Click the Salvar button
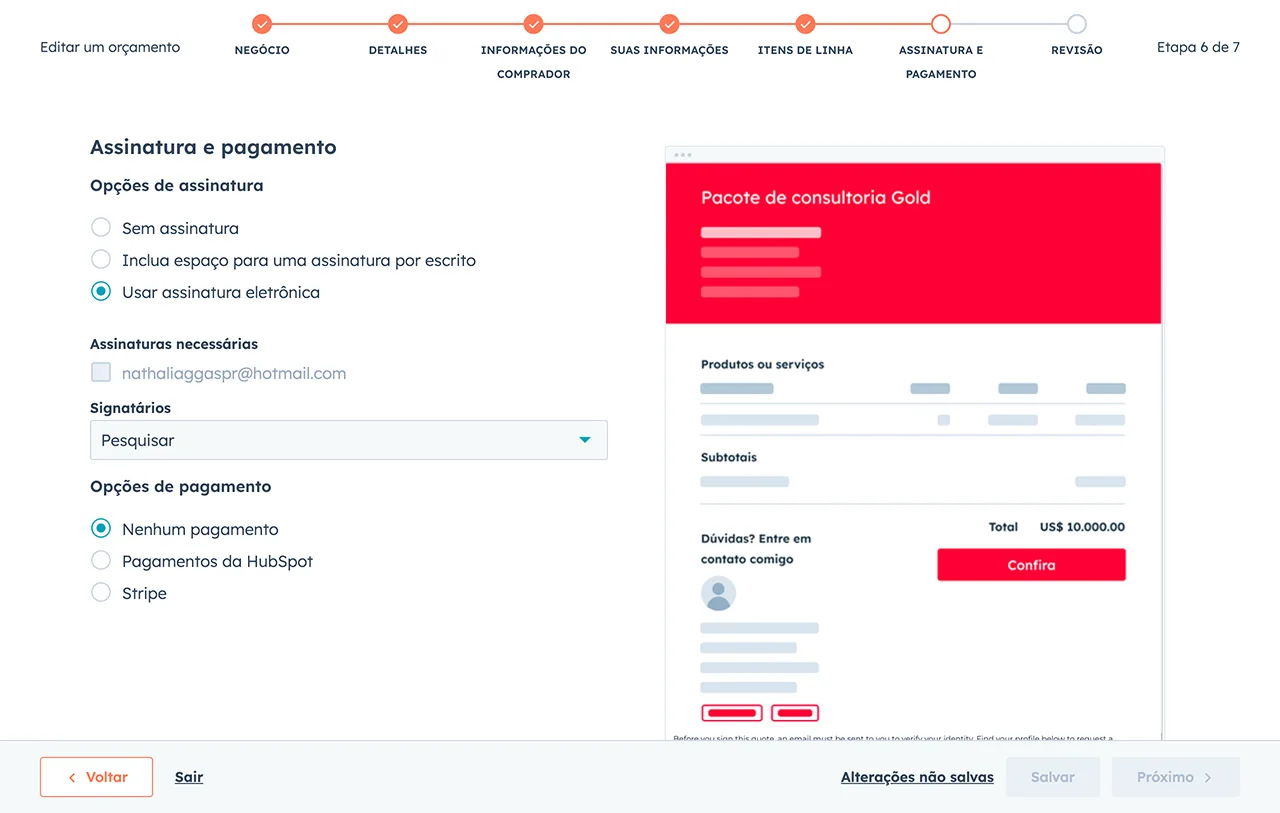The height and width of the screenshot is (813, 1280). 1053,777
